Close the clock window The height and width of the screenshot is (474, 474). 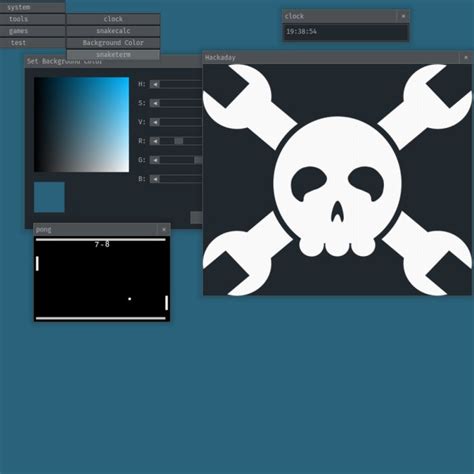click(403, 16)
